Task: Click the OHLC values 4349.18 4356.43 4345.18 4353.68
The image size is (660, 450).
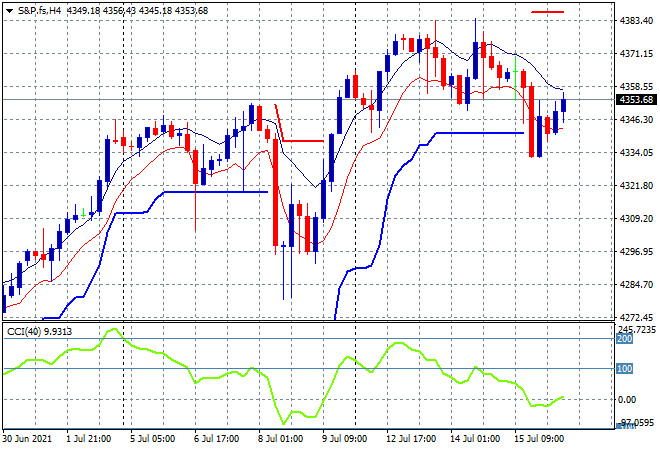Action: pos(137,11)
